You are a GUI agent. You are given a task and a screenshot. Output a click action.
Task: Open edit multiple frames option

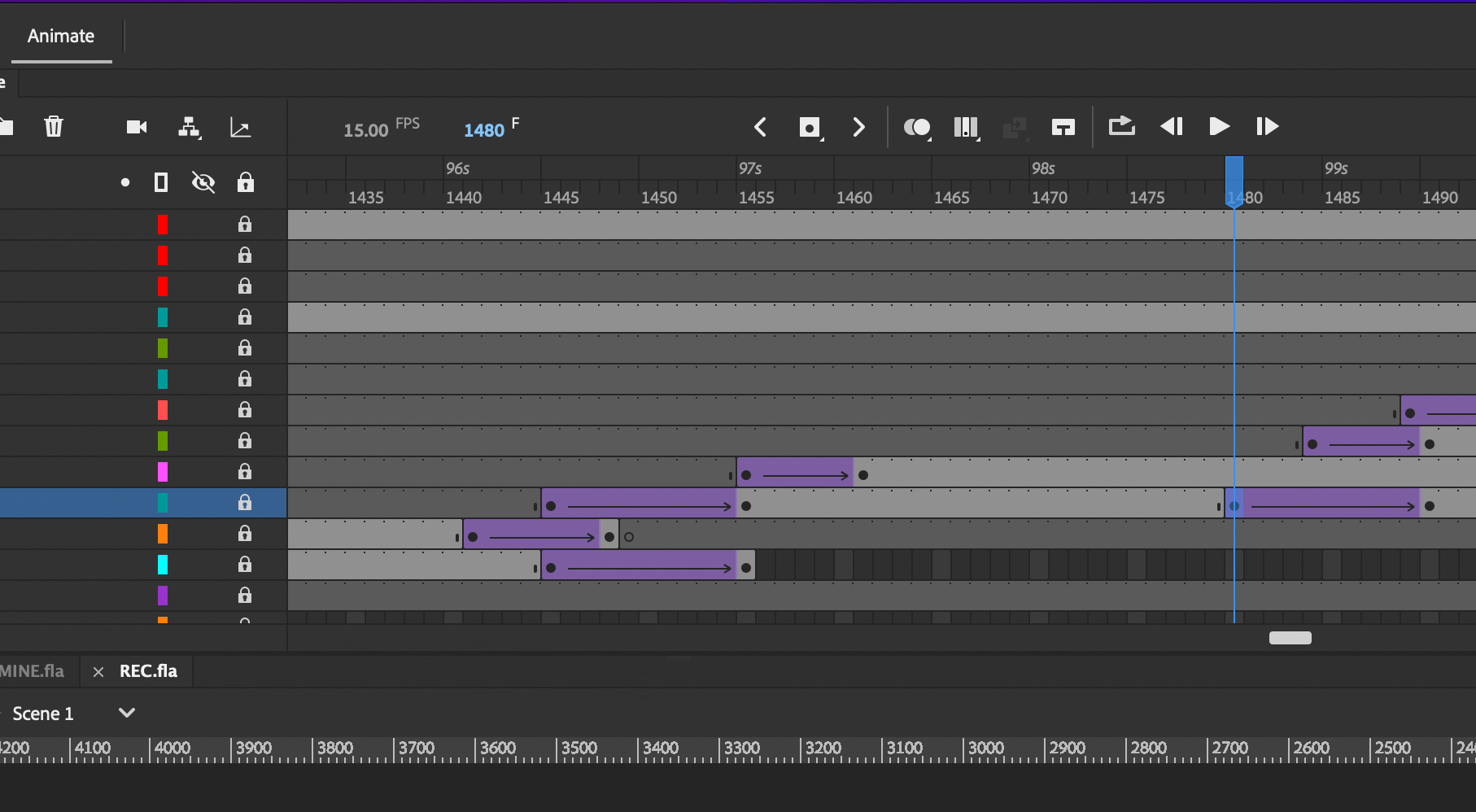(967, 128)
